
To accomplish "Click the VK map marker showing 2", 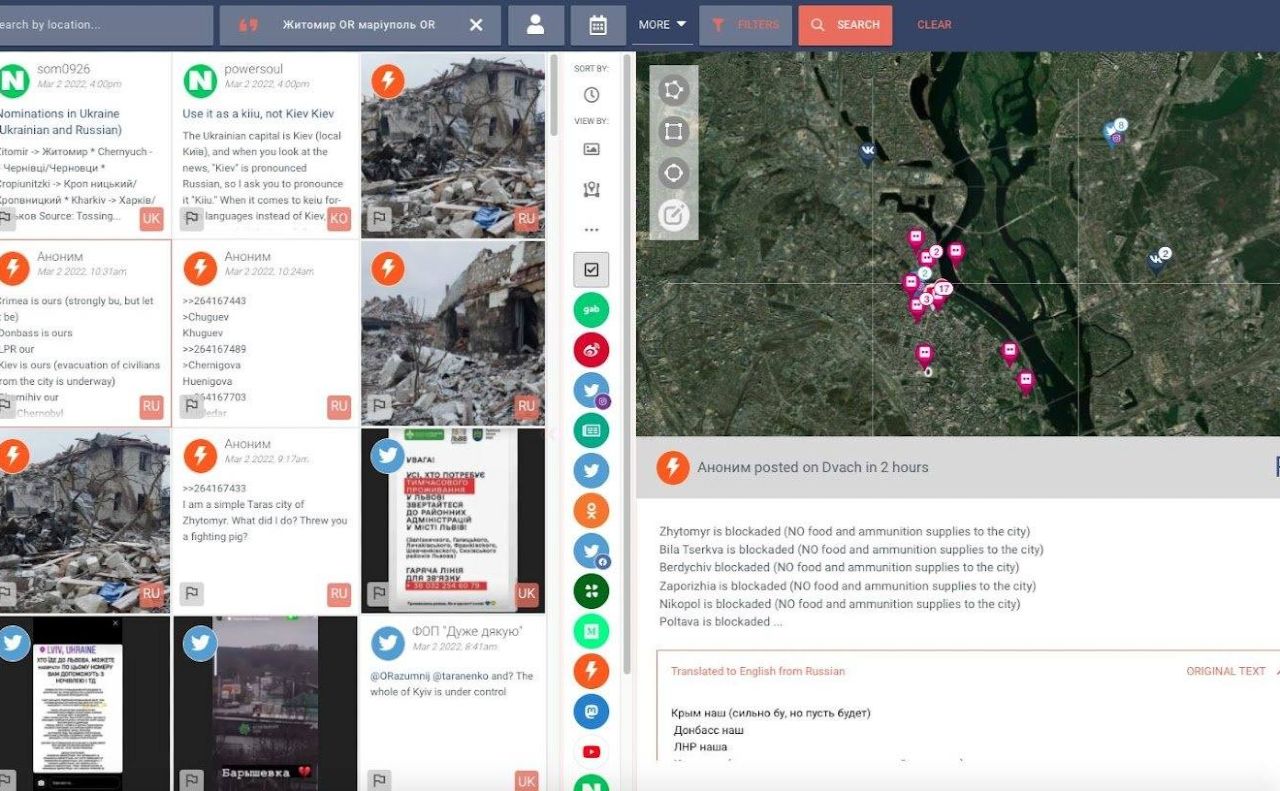I will [x=1159, y=259].
